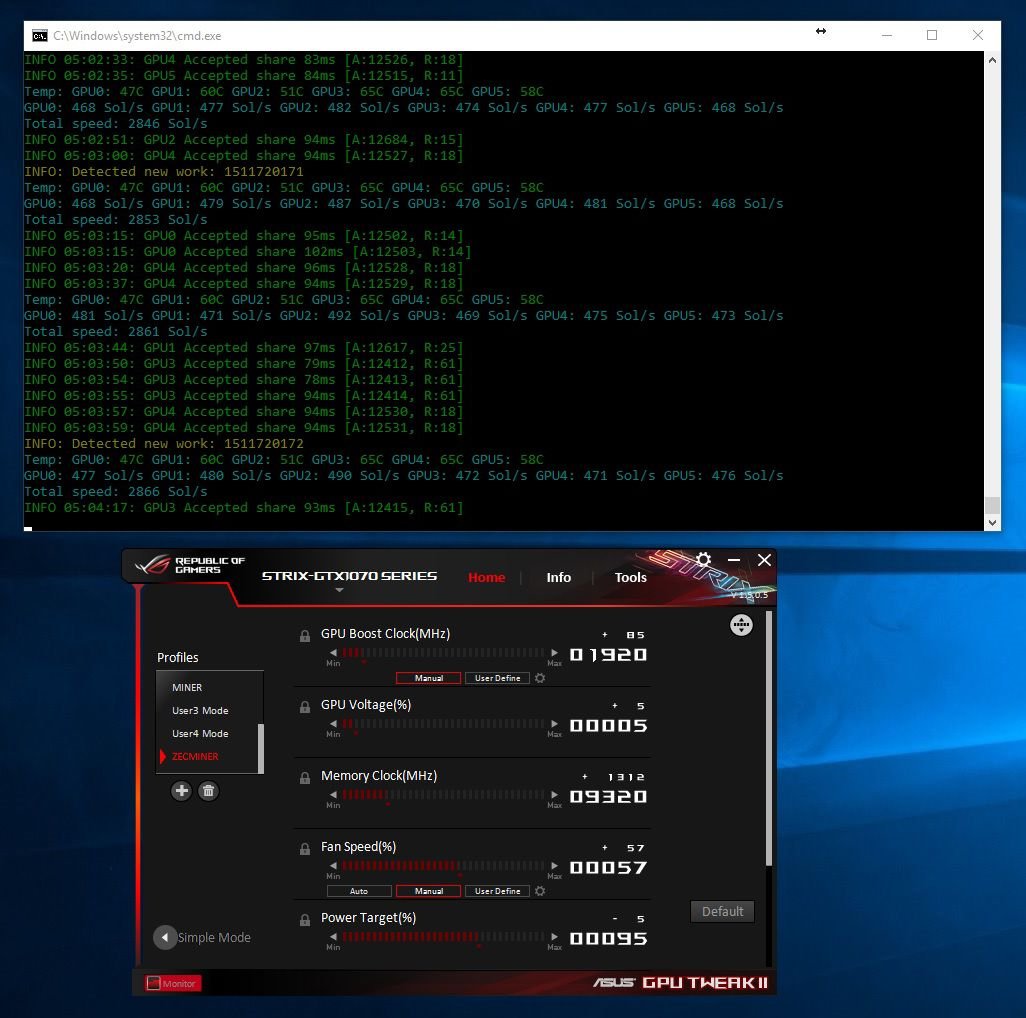Increase GPU Voltage with right arrow
Image resolution: width=1026 pixels, height=1018 pixels.
pos(554,724)
